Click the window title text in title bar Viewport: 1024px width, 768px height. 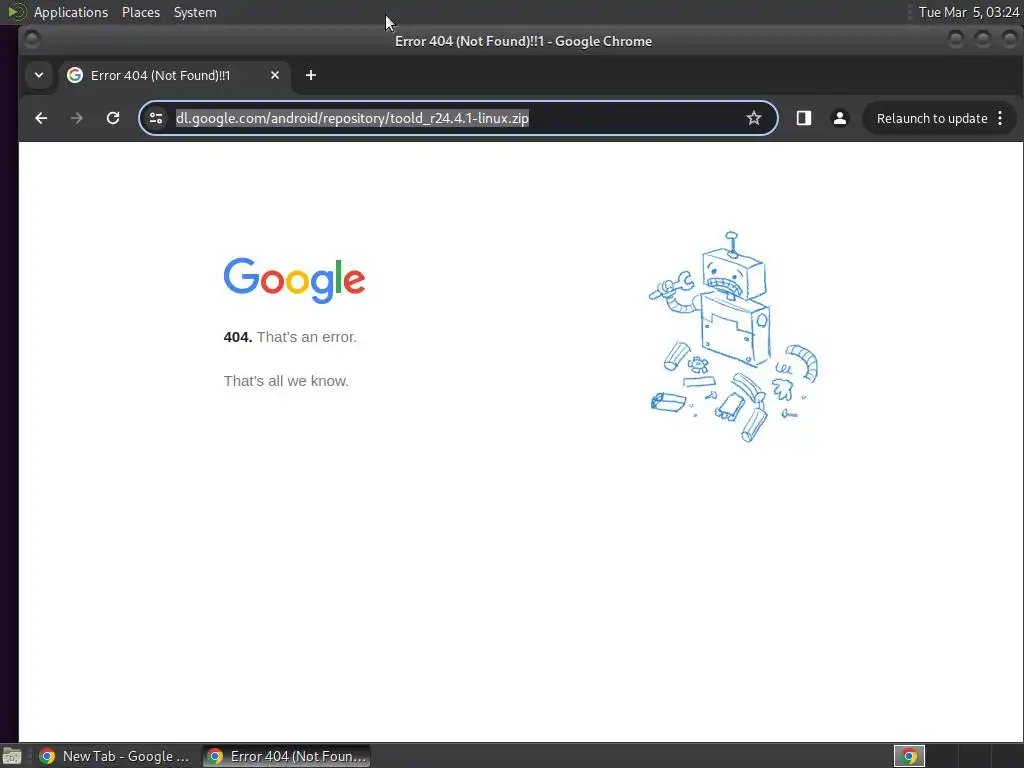pyautogui.click(x=523, y=41)
